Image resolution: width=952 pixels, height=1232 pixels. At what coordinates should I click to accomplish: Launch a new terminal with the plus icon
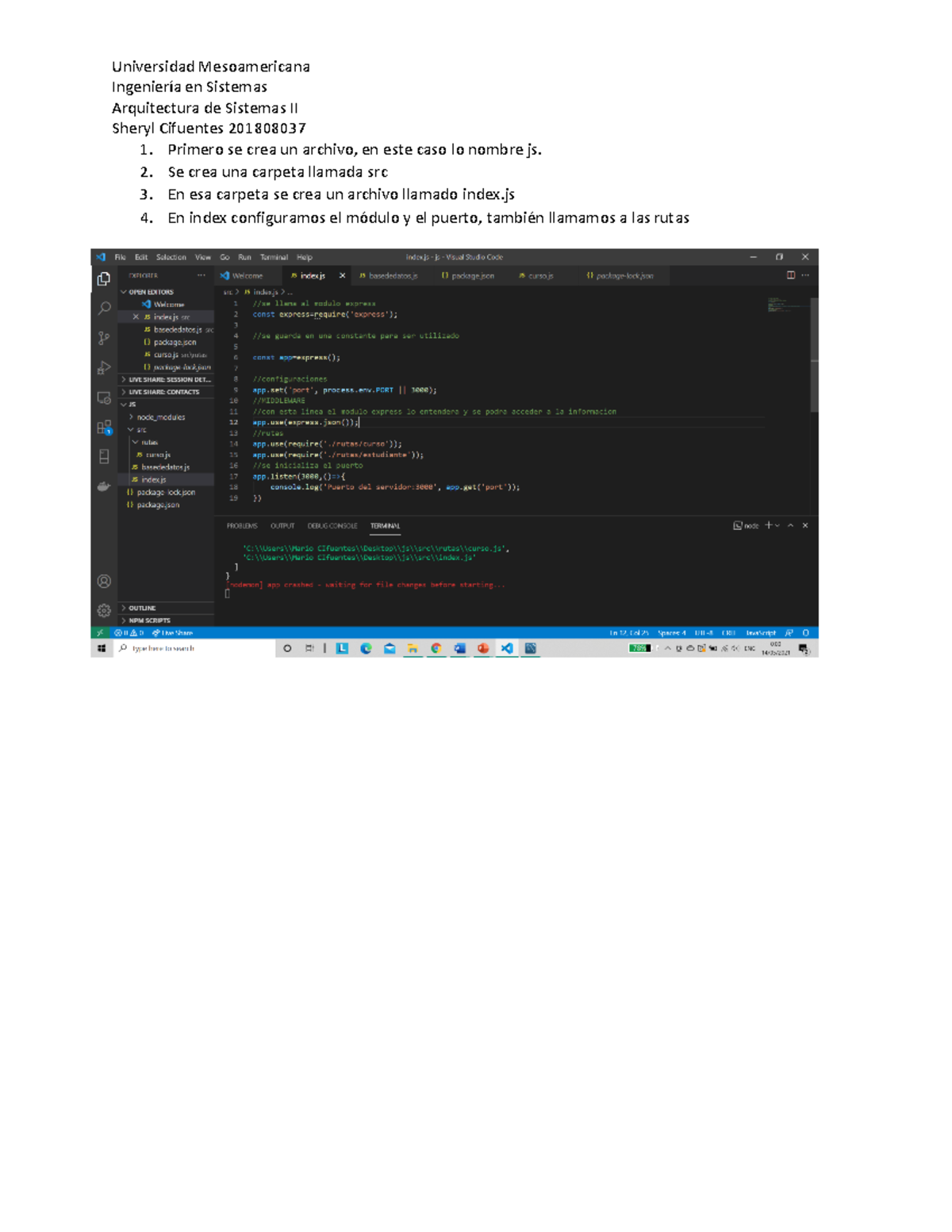pyautogui.click(x=768, y=525)
